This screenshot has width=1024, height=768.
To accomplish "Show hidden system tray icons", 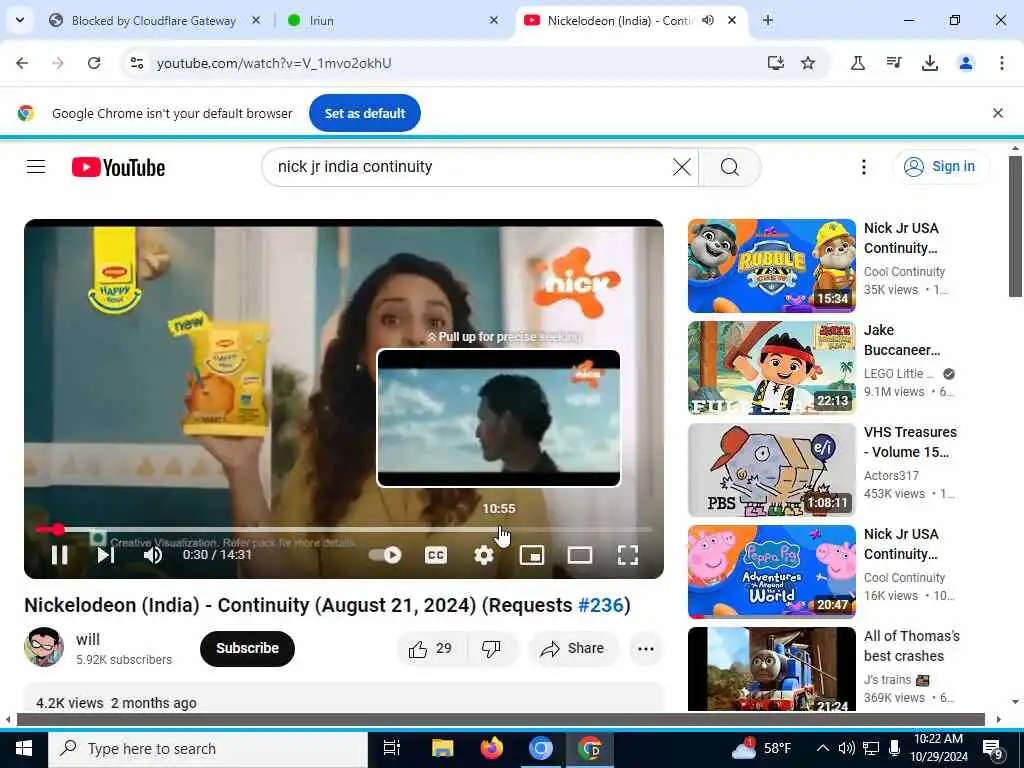I will [823, 748].
